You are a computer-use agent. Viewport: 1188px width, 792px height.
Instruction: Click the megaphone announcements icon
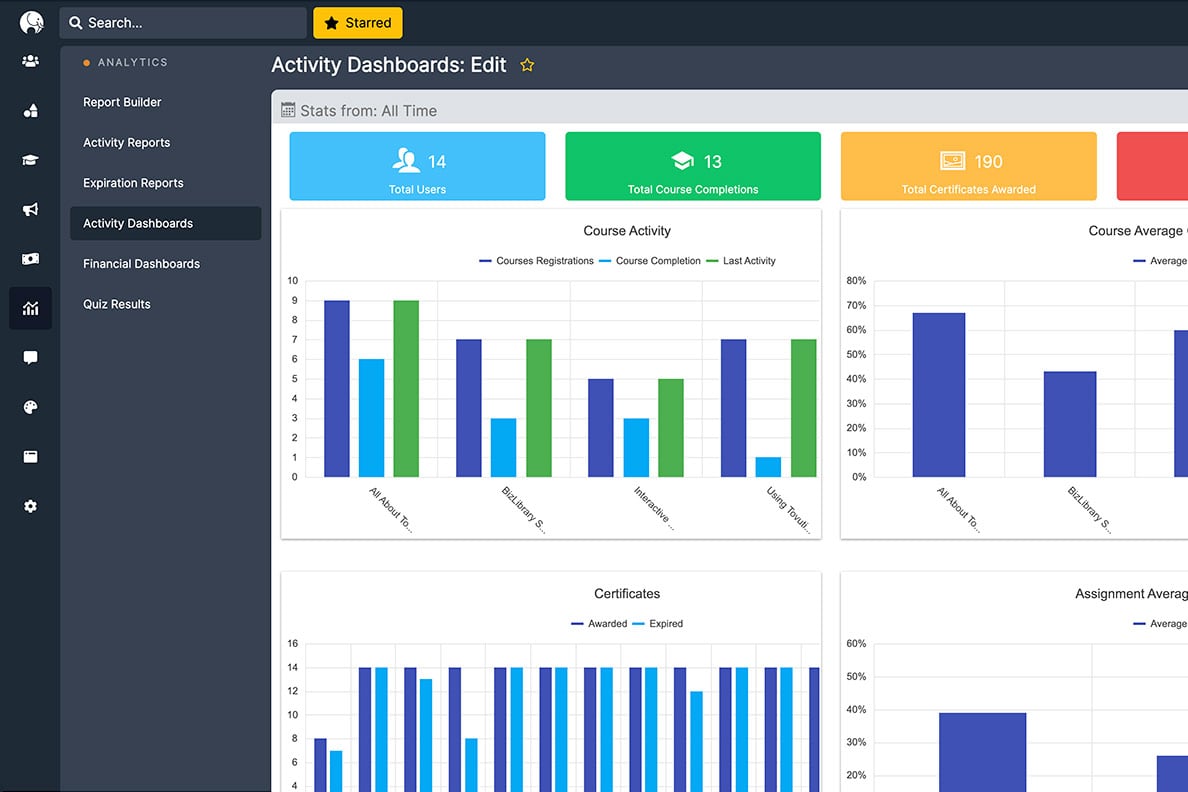coord(30,208)
